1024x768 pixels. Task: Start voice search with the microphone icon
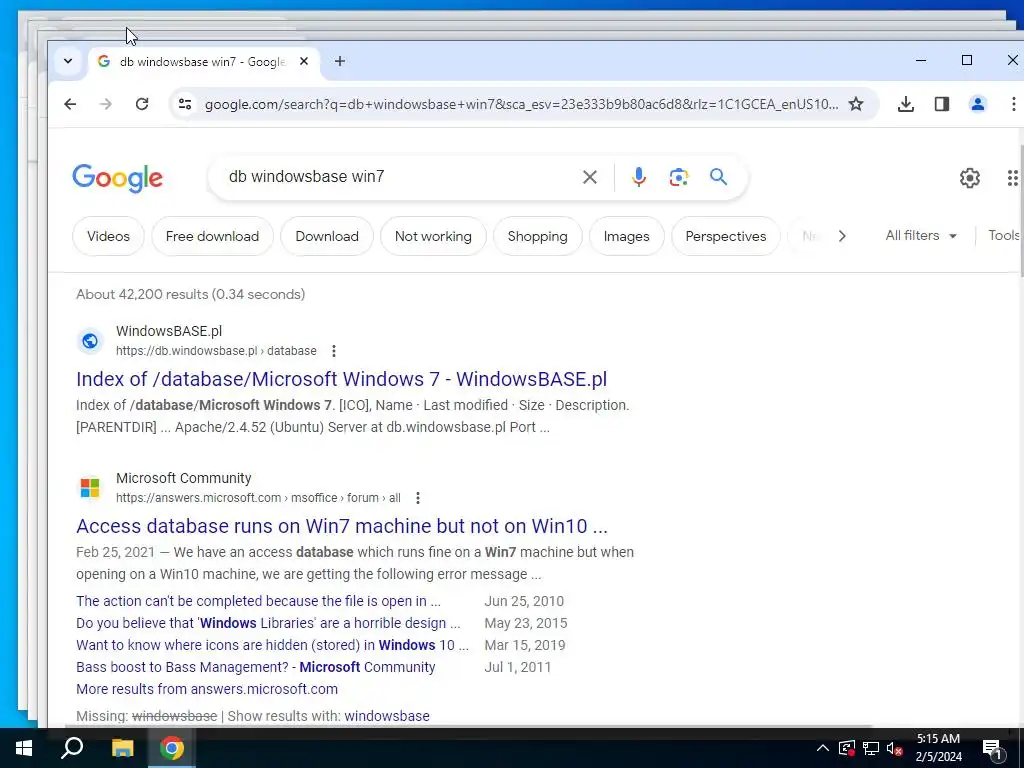(x=639, y=177)
